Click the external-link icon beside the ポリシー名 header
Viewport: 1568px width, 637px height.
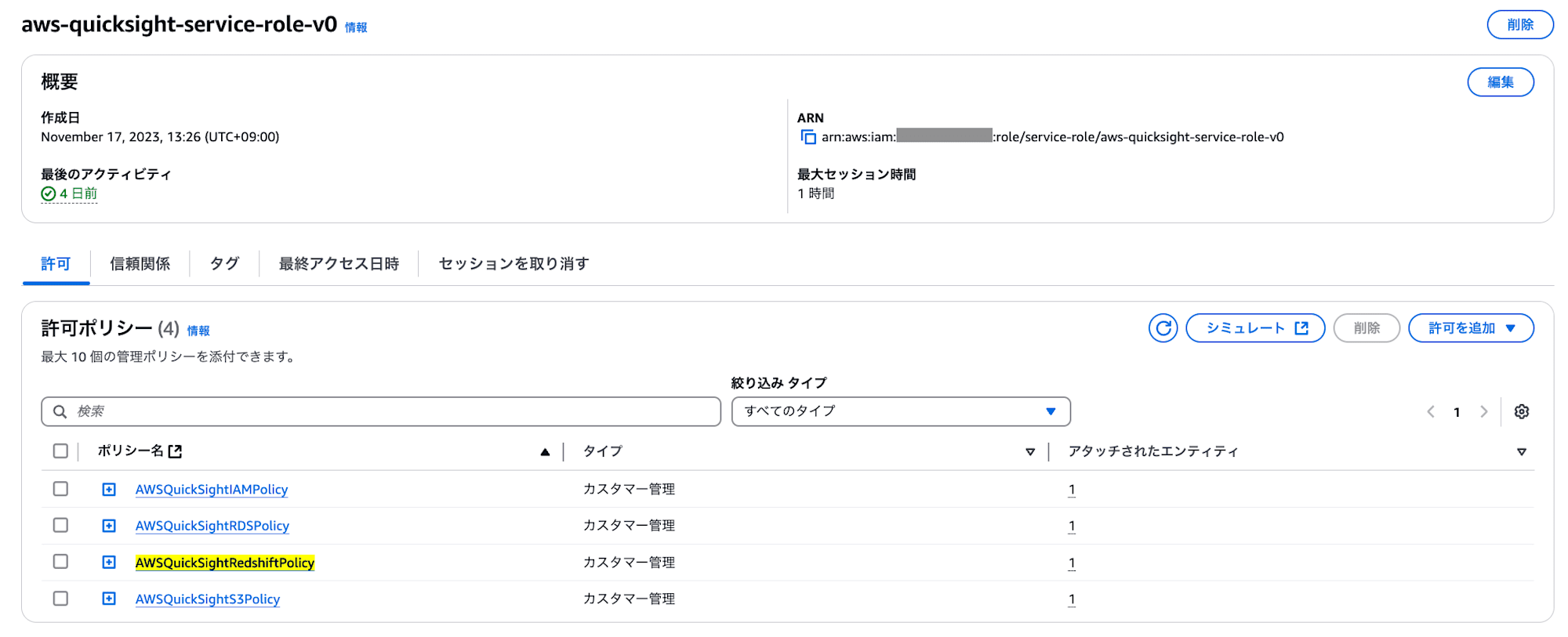[175, 451]
